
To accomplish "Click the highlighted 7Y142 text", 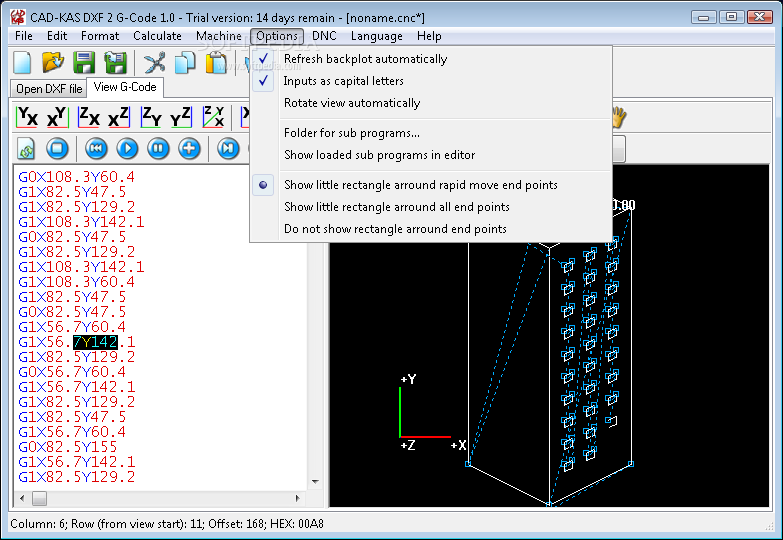I will coord(95,342).
